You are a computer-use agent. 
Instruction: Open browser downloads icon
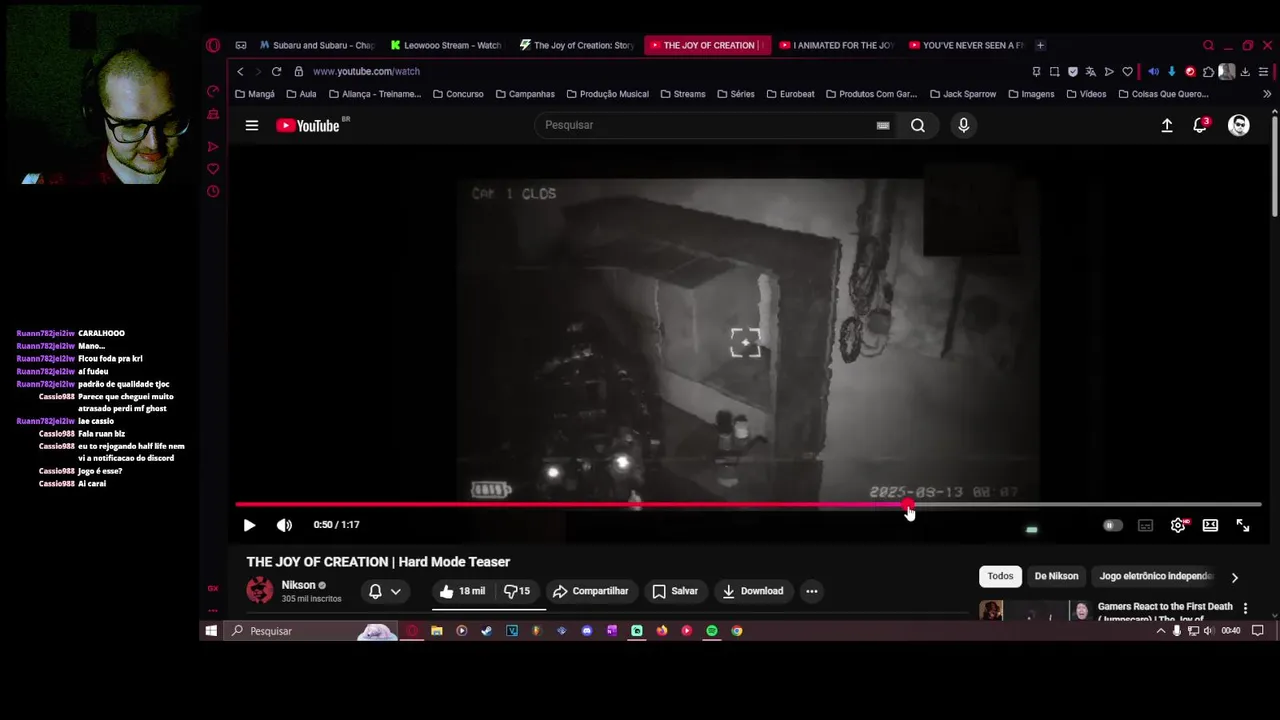tap(1245, 72)
